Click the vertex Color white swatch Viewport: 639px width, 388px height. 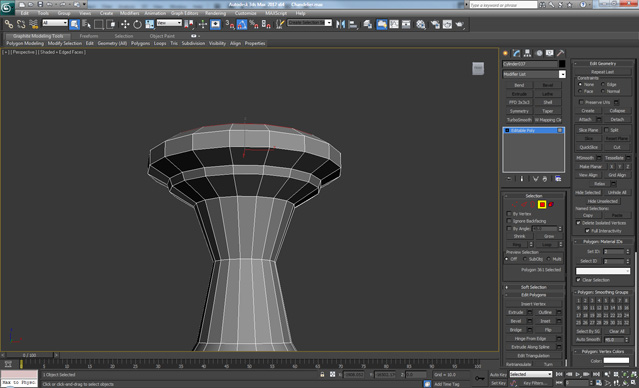[616, 361]
